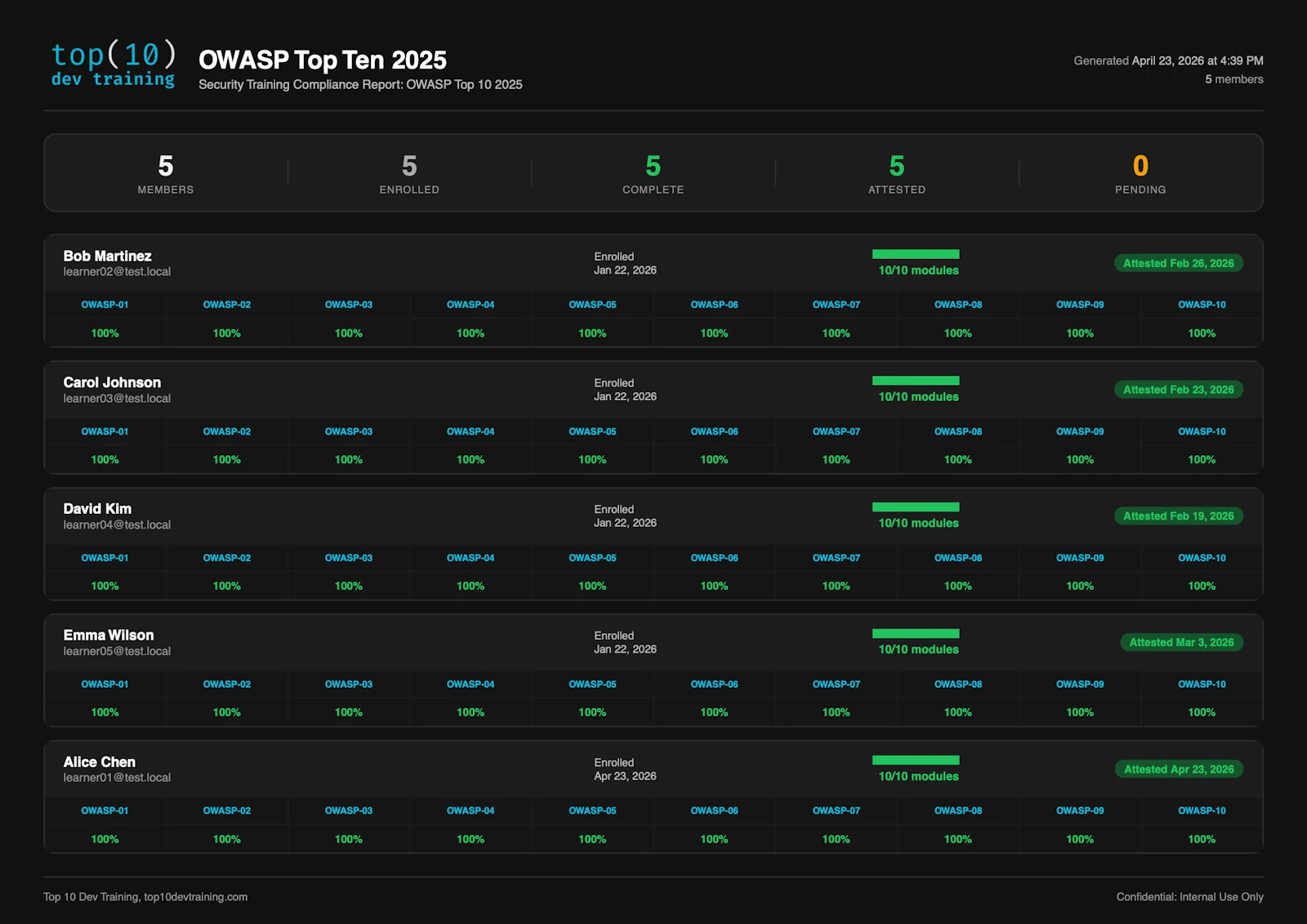Image resolution: width=1307 pixels, height=924 pixels.
Task: Click David Kim's Enrolled Jan 22, 2026 date
Action: click(625, 516)
